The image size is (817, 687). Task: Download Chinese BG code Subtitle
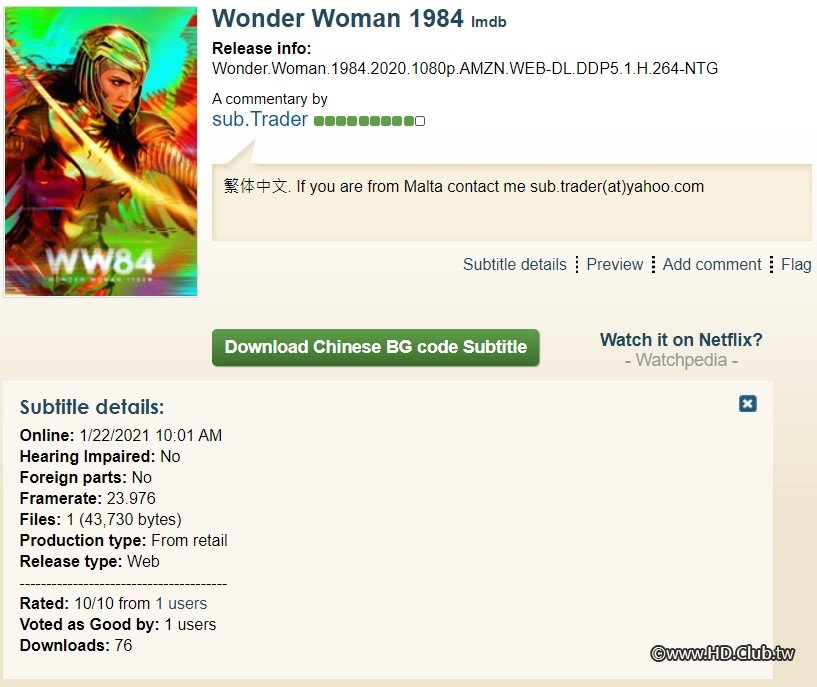(x=376, y=347)
